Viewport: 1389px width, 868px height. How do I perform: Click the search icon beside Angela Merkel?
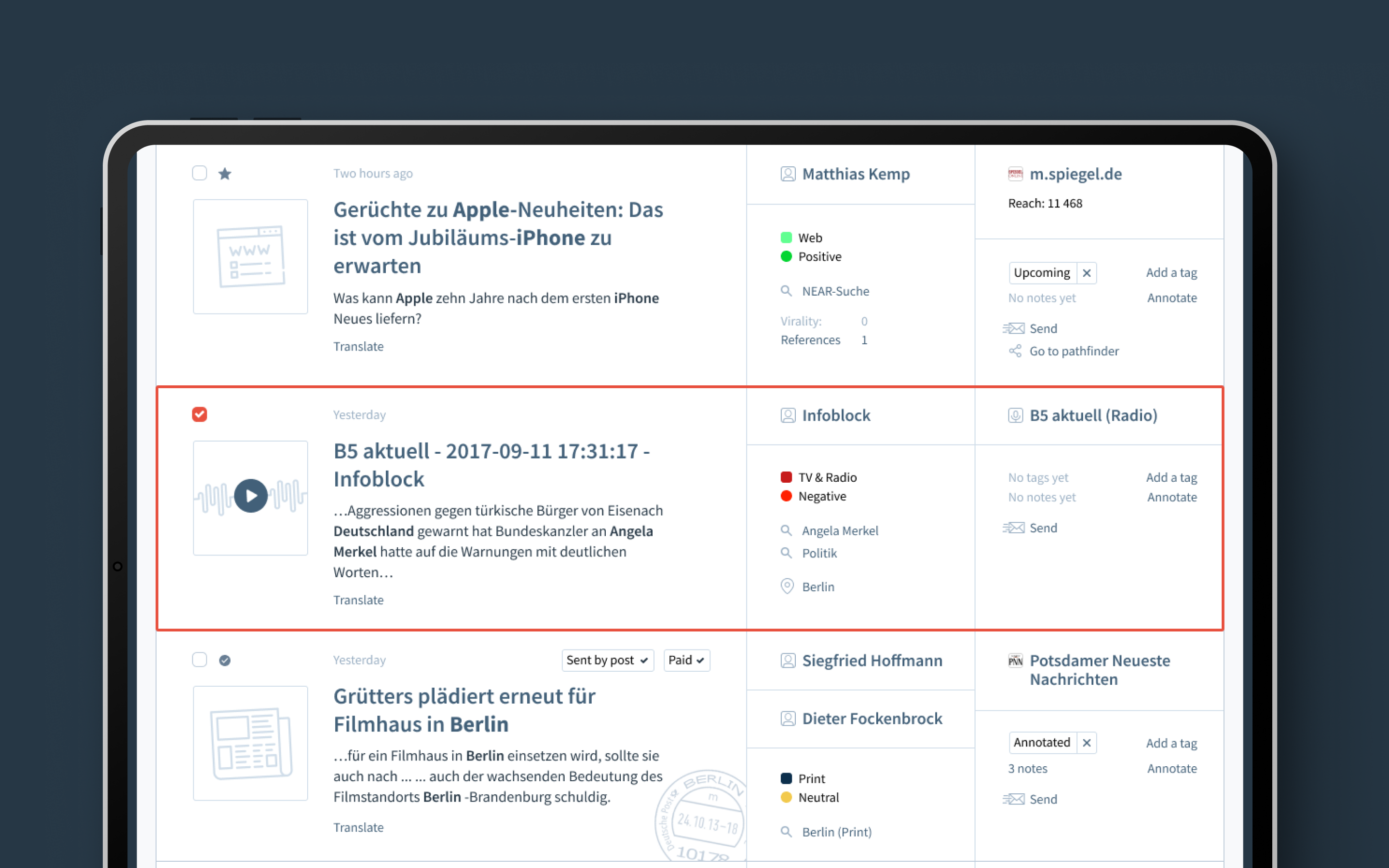point(786,530)
